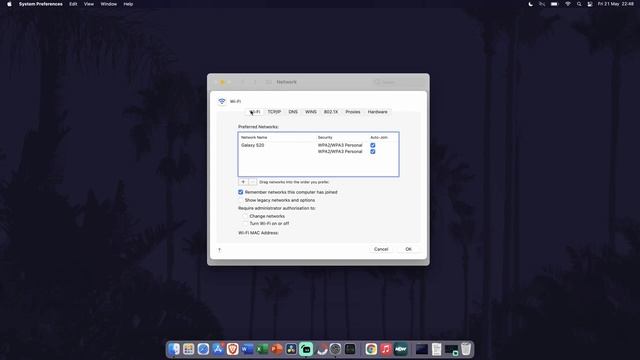Remove selected network with minus button
640x360 pixels.
click(253, 182)
